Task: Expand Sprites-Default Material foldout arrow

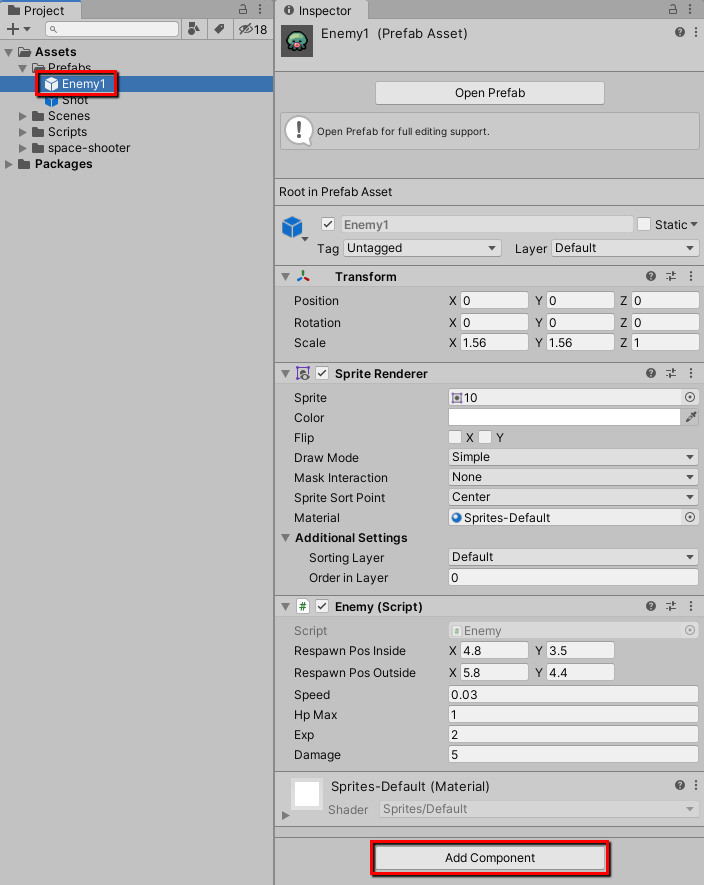Action: (286, 815)
